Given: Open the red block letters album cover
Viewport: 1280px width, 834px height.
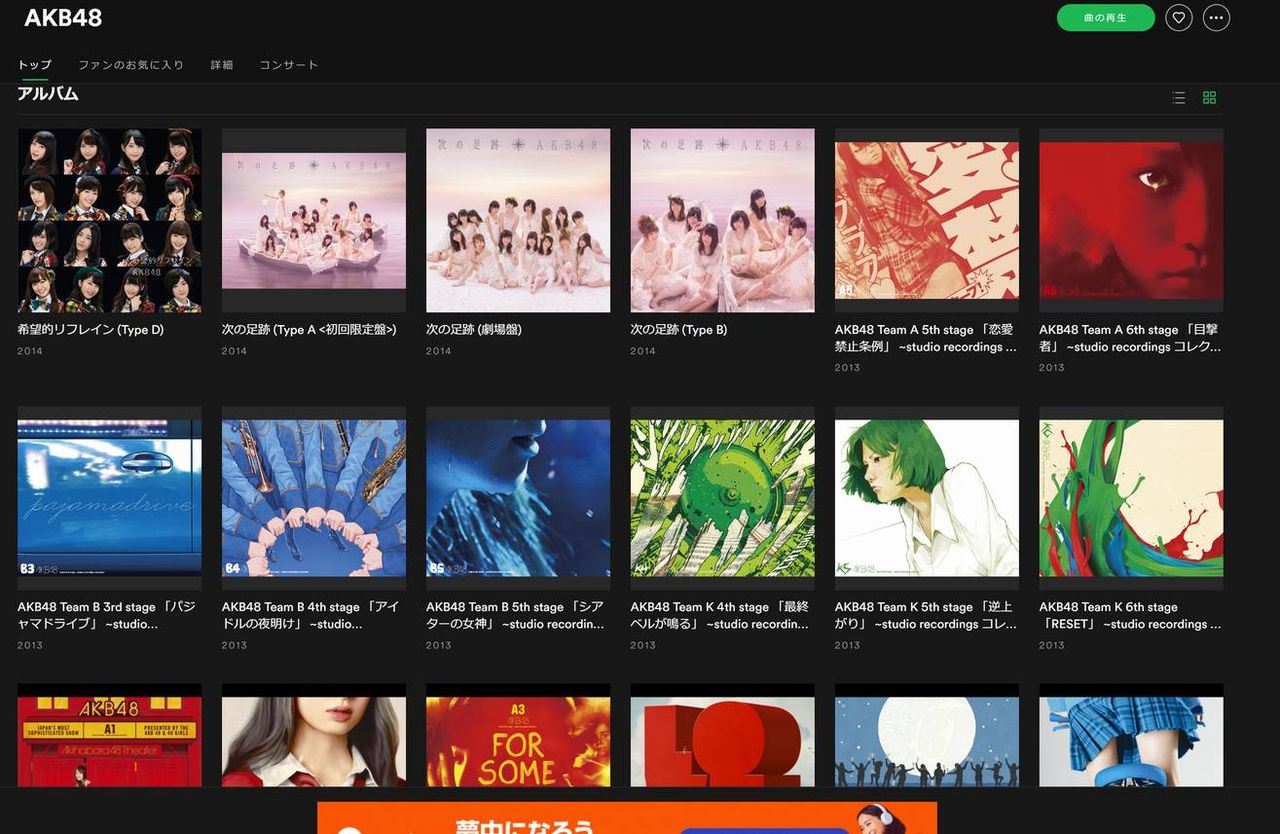Looking at the screenshot, I should tap(723, 735).
